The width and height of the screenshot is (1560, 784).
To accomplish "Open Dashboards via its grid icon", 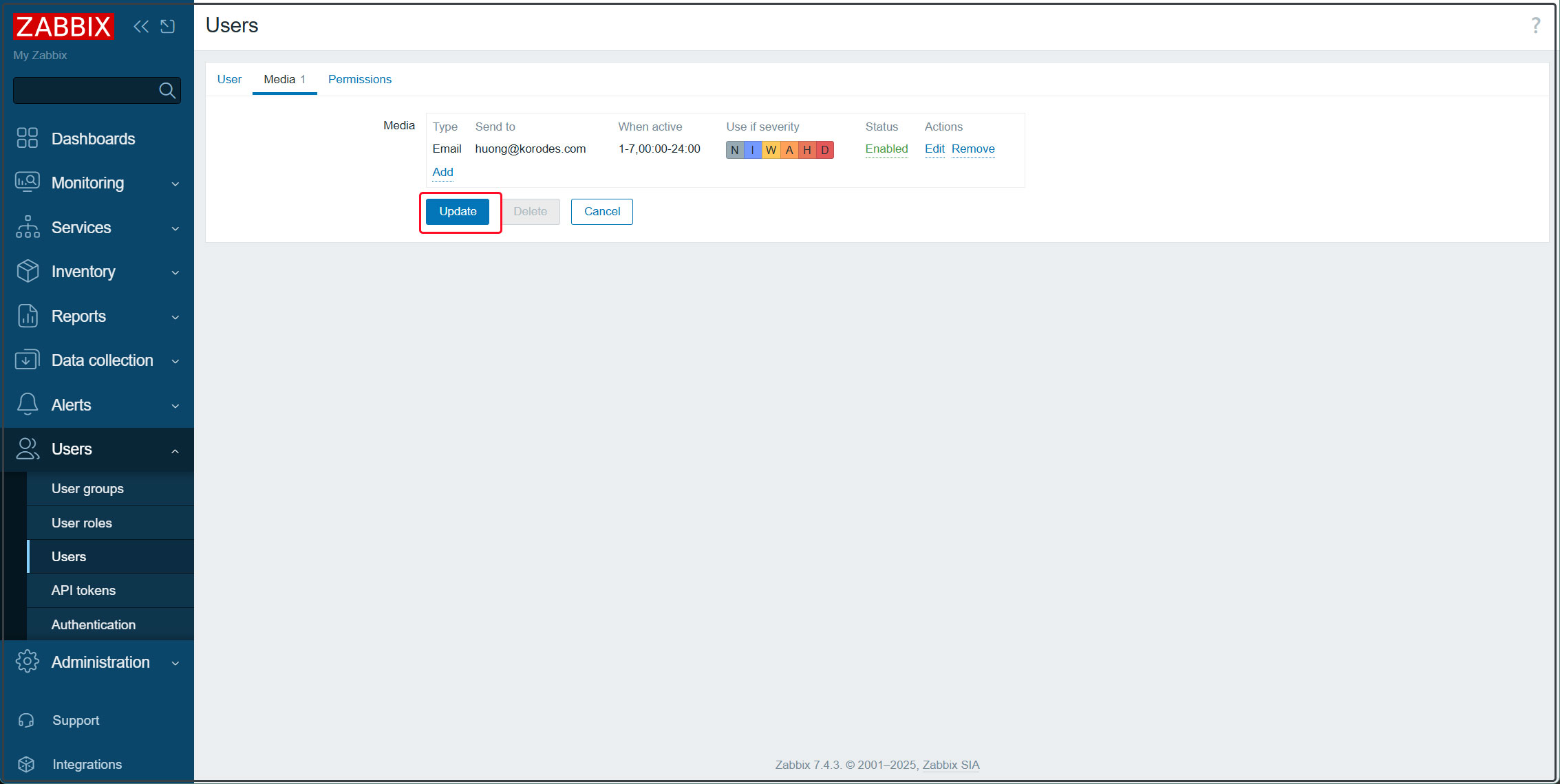I will point(28,138).
